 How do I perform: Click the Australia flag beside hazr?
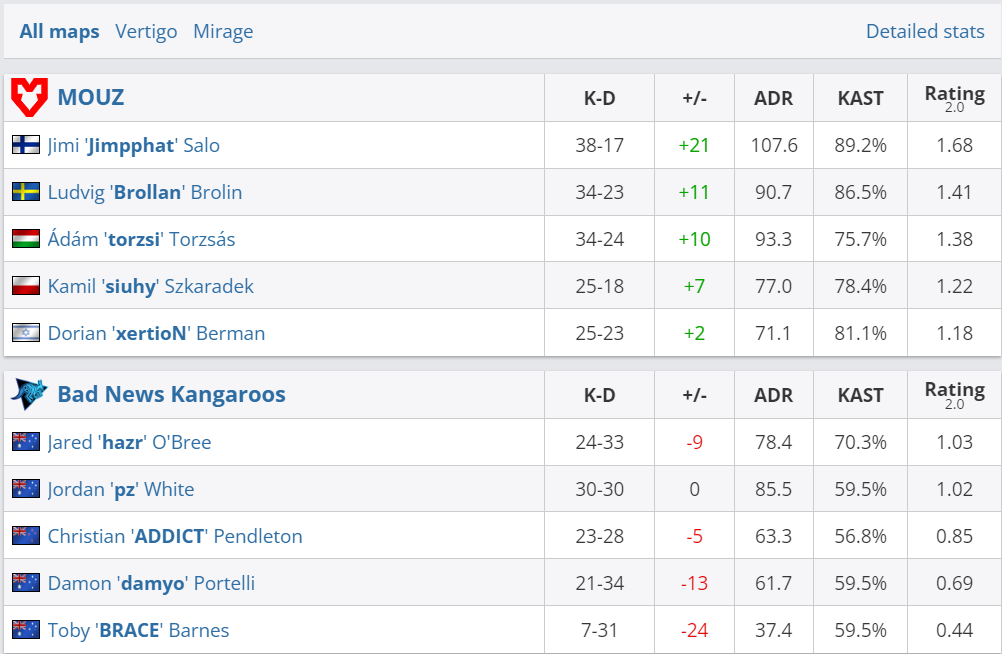pyautogui.click(x=26, y=442)
